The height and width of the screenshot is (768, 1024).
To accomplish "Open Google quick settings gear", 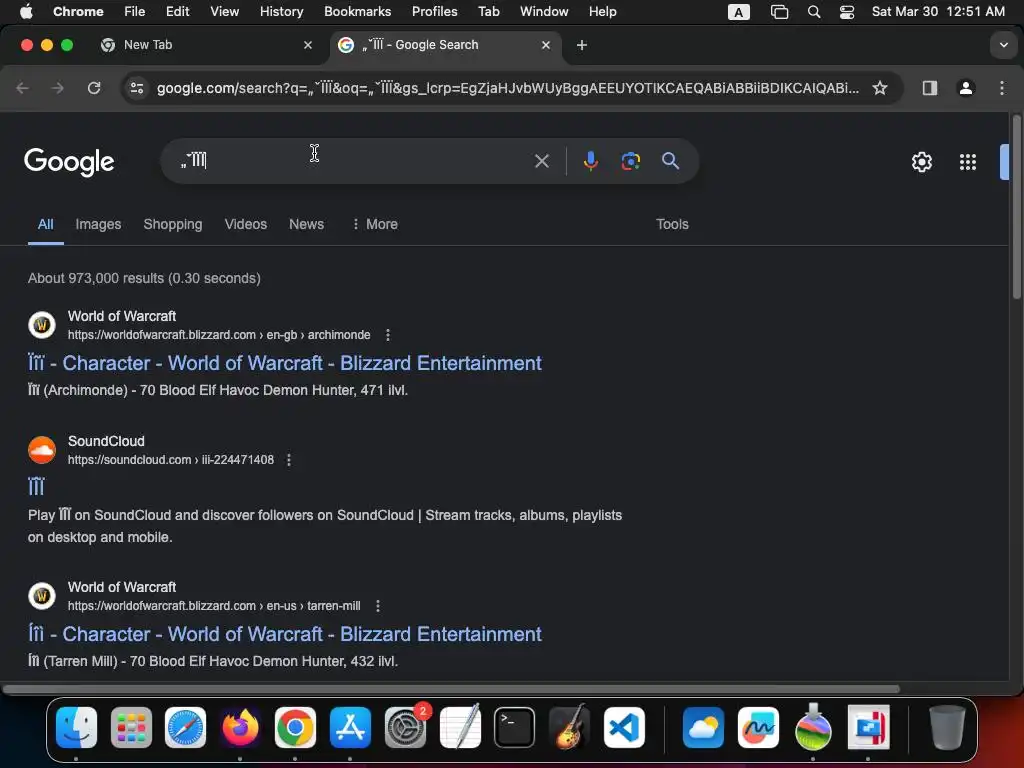I will 921,162.
